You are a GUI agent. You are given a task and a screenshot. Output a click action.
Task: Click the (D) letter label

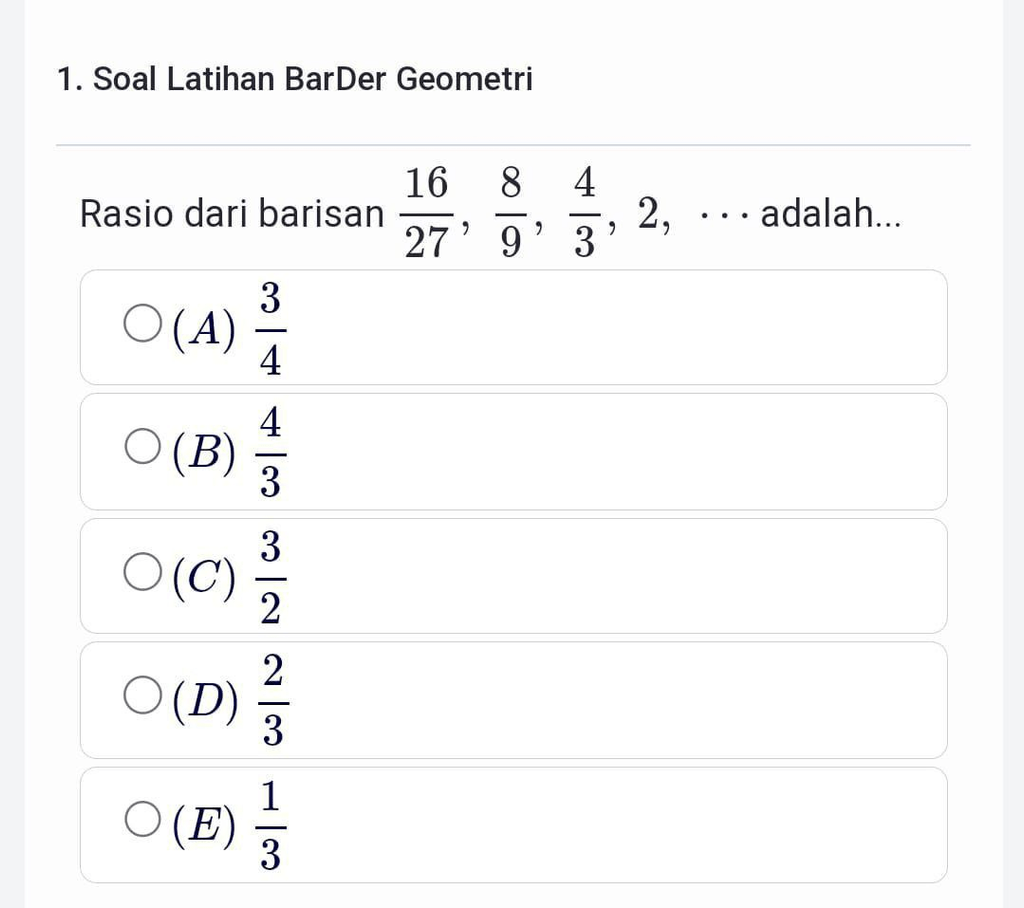click(205, 700)
